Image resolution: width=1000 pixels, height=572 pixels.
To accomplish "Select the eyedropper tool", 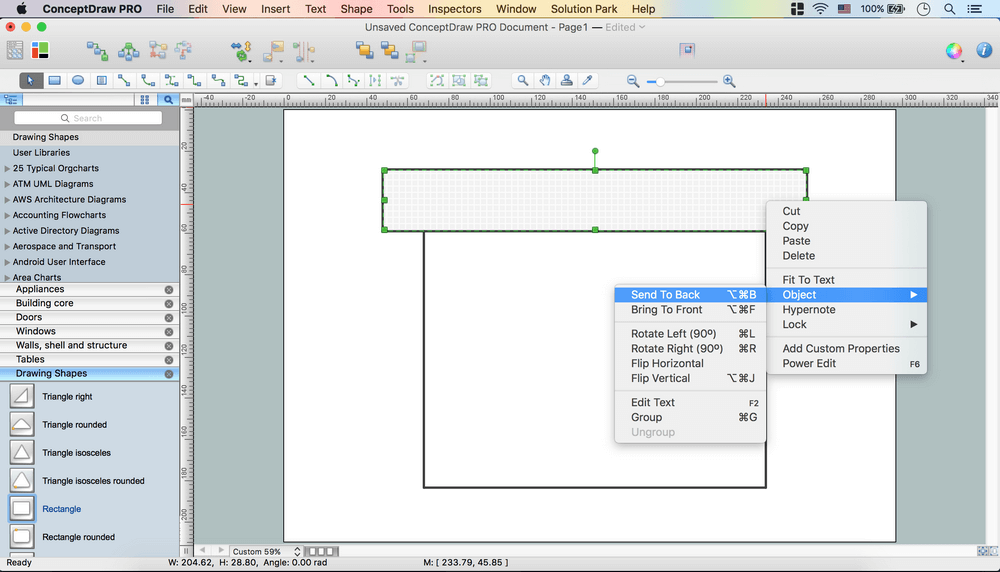I will point(589,80).
